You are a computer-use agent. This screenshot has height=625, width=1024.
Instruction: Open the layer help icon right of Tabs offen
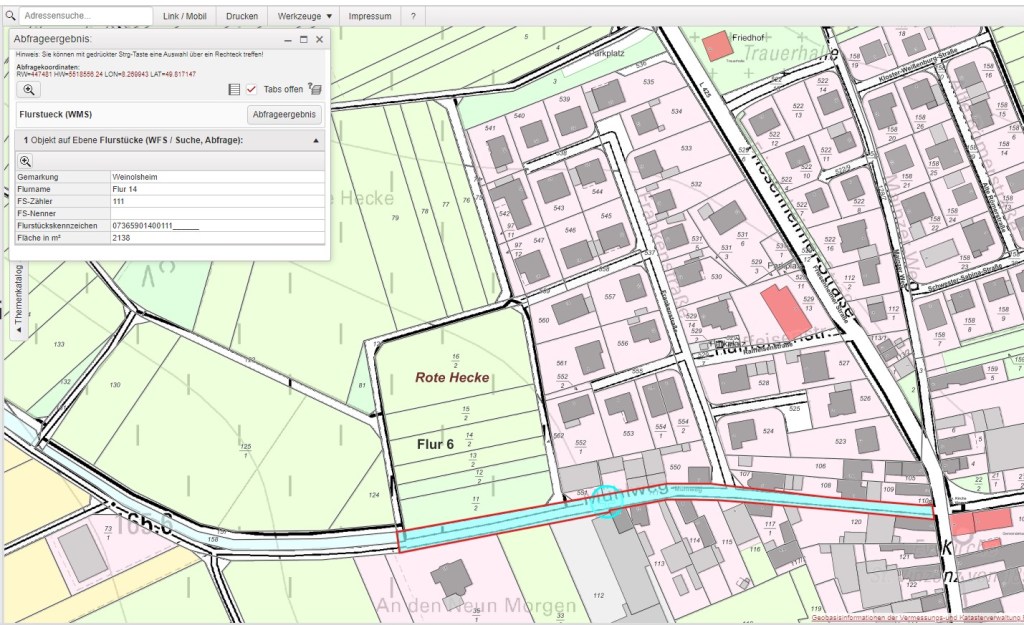tap(315, 90)
